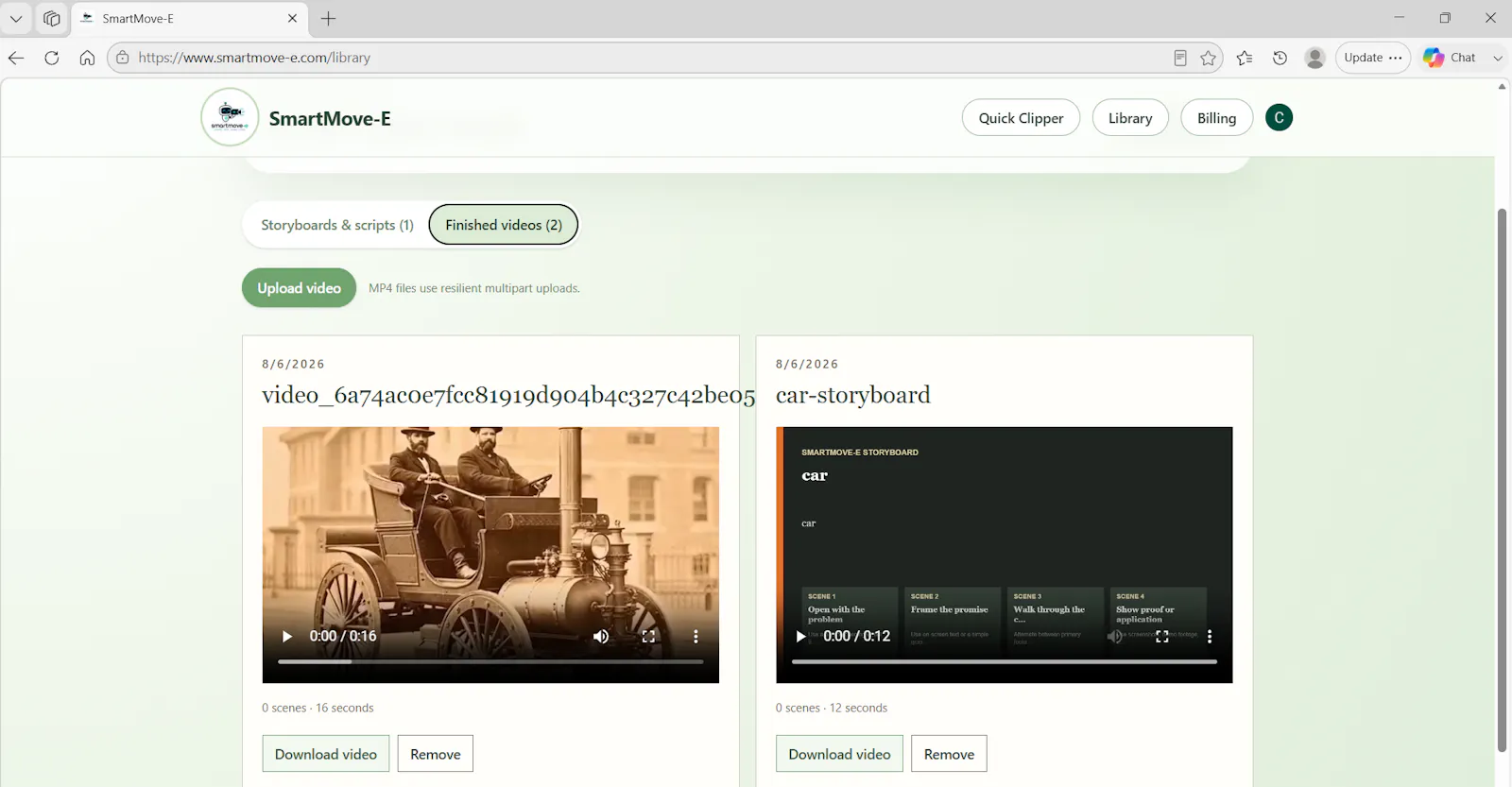Click '0 scenes · 12 seconds' text
The width and height of the screenshot is (1512, 787).
tap(832, 708)
